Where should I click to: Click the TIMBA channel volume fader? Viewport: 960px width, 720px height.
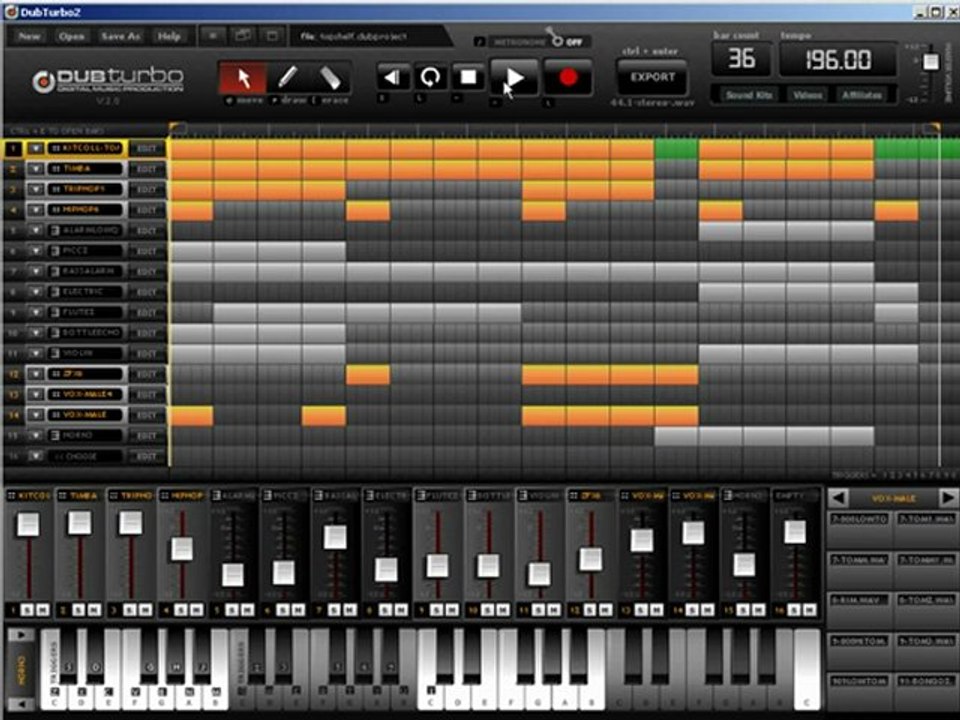(80, 523)
